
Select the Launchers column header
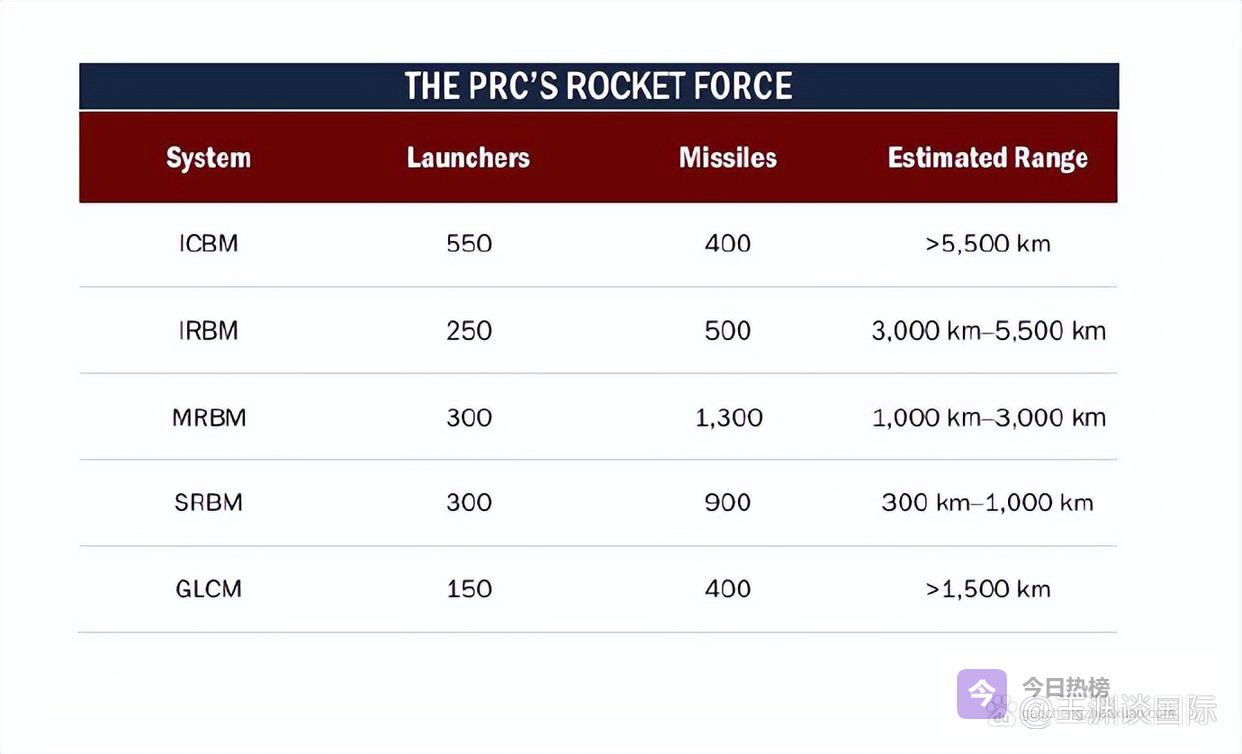click(468, 158)
